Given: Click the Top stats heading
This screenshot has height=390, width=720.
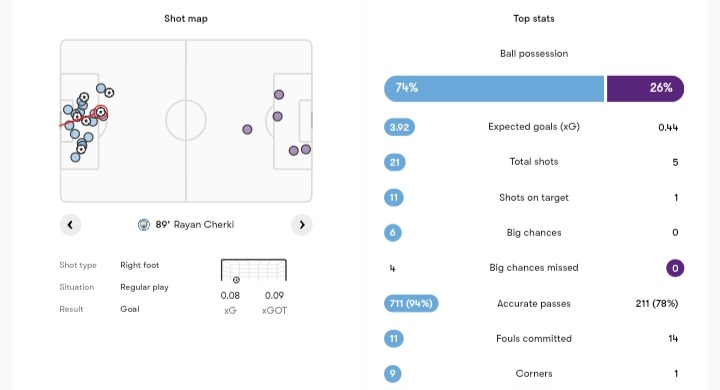Looking at the screenshot, I should click(x=534, y=19).
